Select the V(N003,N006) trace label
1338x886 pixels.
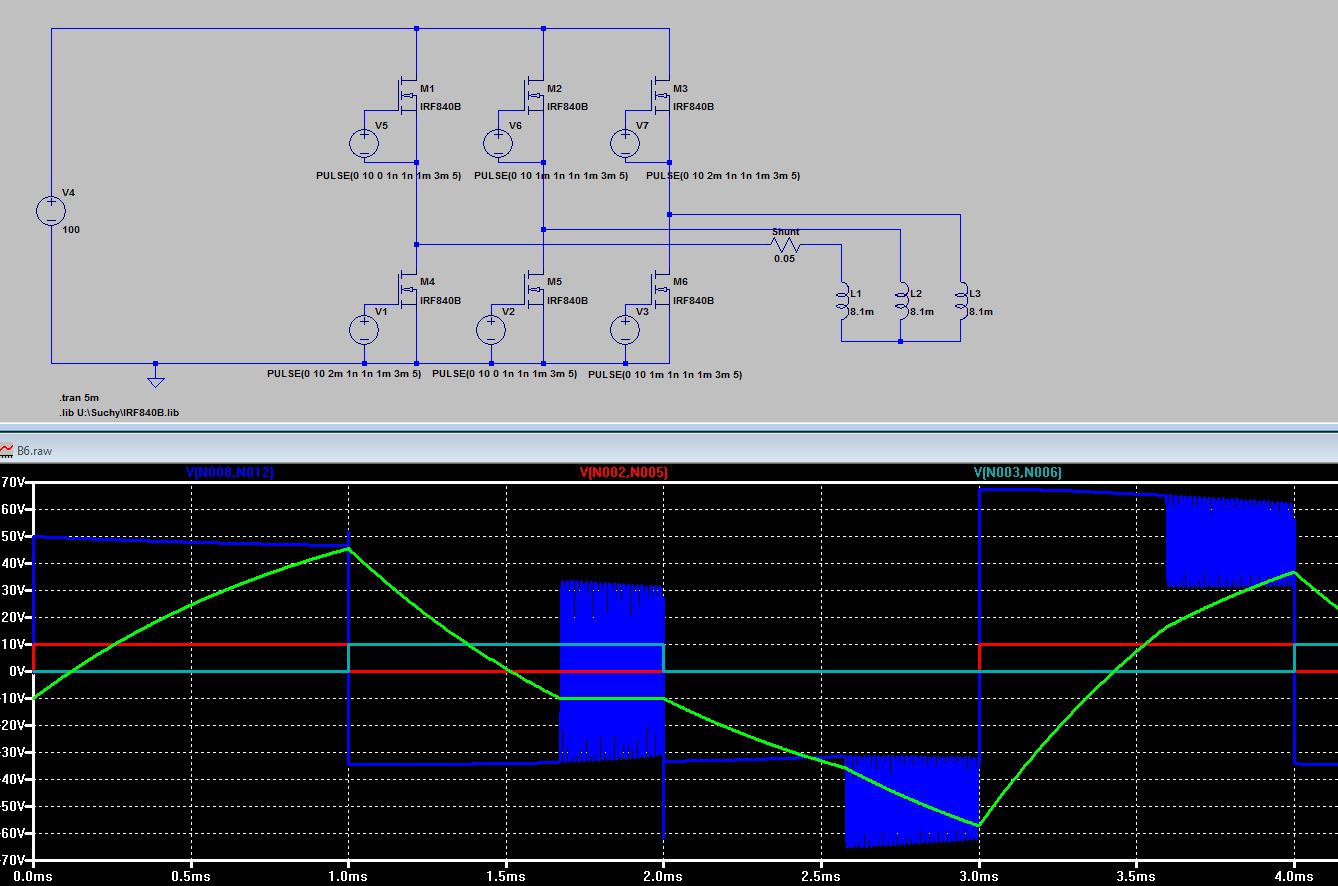tap(1018, 472)
